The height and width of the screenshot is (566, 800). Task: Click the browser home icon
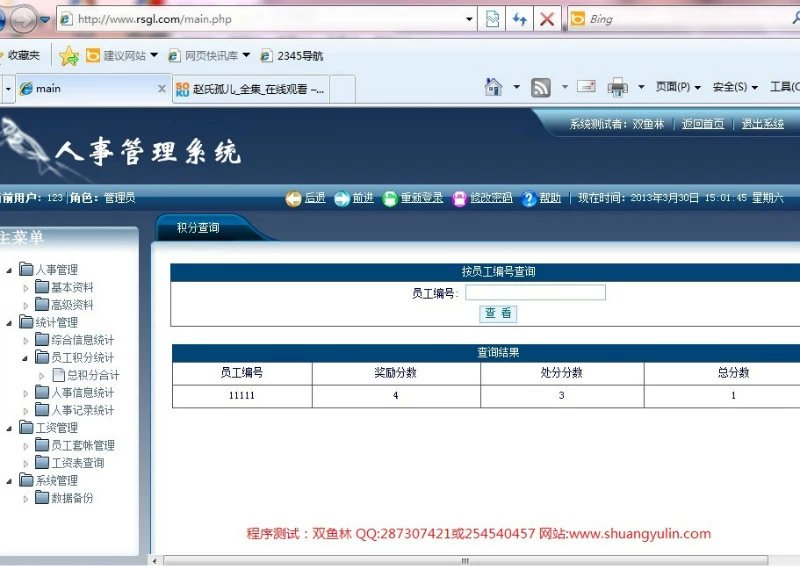click(493, 87)
